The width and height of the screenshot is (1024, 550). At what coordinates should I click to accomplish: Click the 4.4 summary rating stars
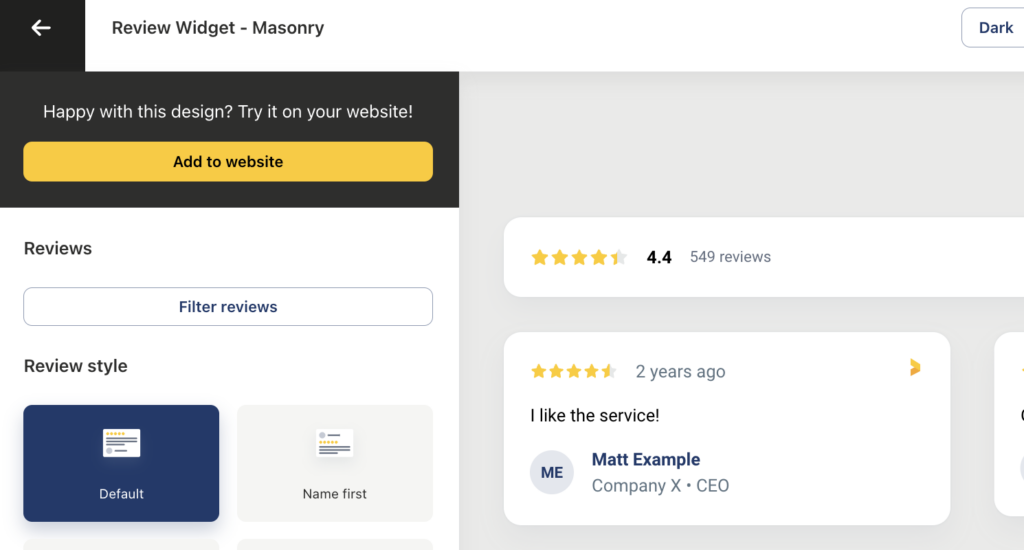[x=579, y=257]
